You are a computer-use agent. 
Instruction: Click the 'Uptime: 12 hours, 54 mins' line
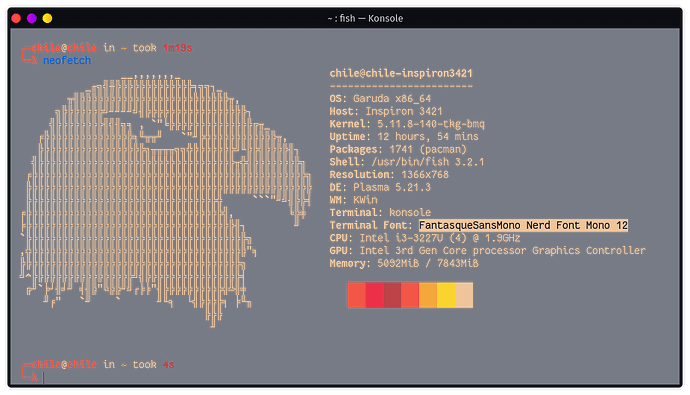tap(404, 137)
